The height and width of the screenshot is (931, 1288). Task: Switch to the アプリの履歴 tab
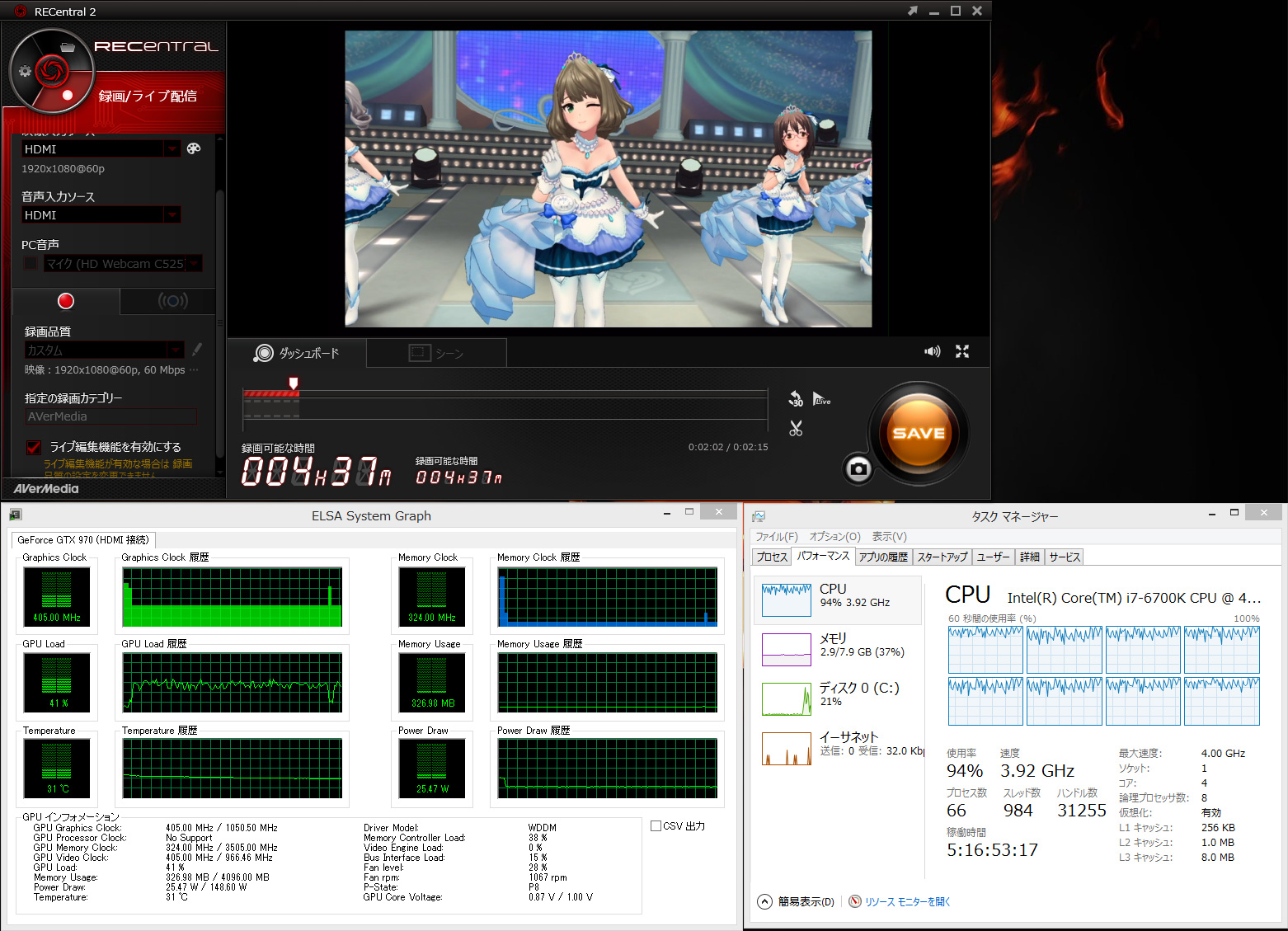883,557
